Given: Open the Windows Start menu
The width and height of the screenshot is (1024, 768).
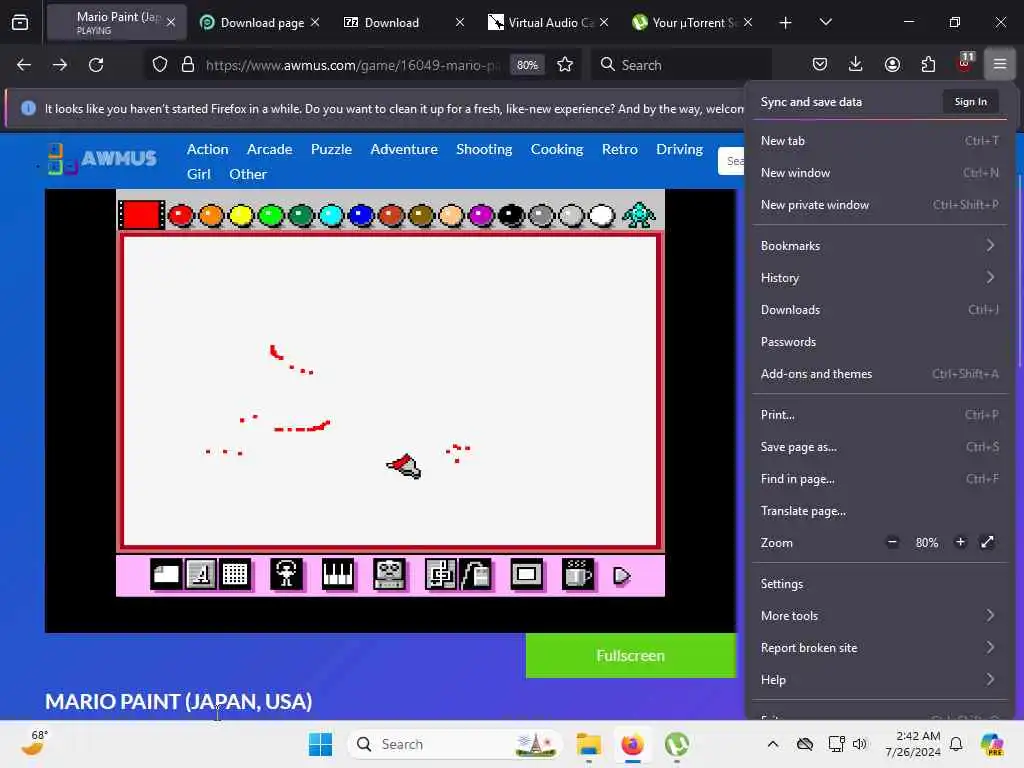Looking at the screenshot, I should point(320,744).
